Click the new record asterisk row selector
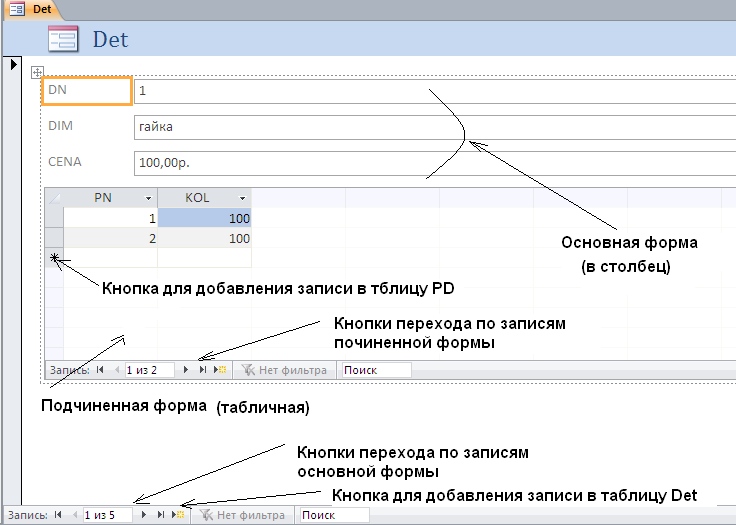This screenshot has width=736, height=525. click(54, 258)
